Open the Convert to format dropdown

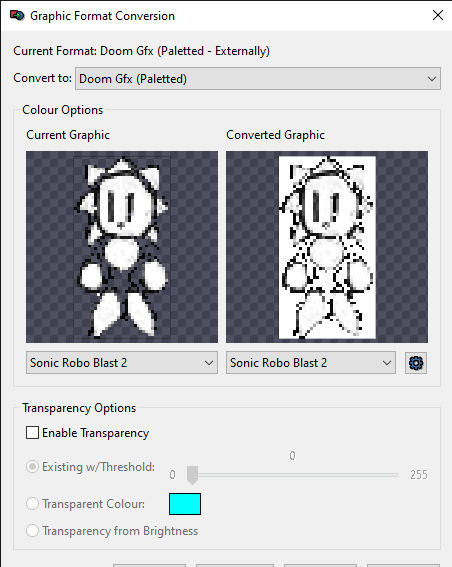(258, 78)
